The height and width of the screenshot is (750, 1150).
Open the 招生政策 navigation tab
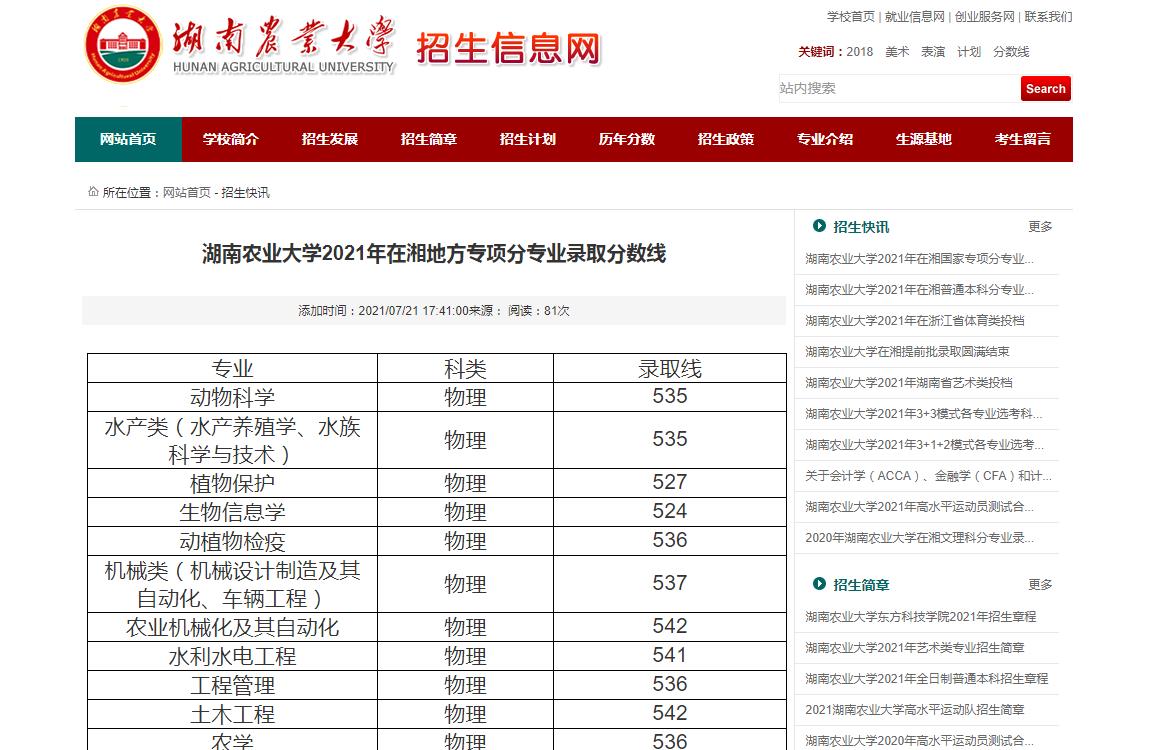[726, 139]
